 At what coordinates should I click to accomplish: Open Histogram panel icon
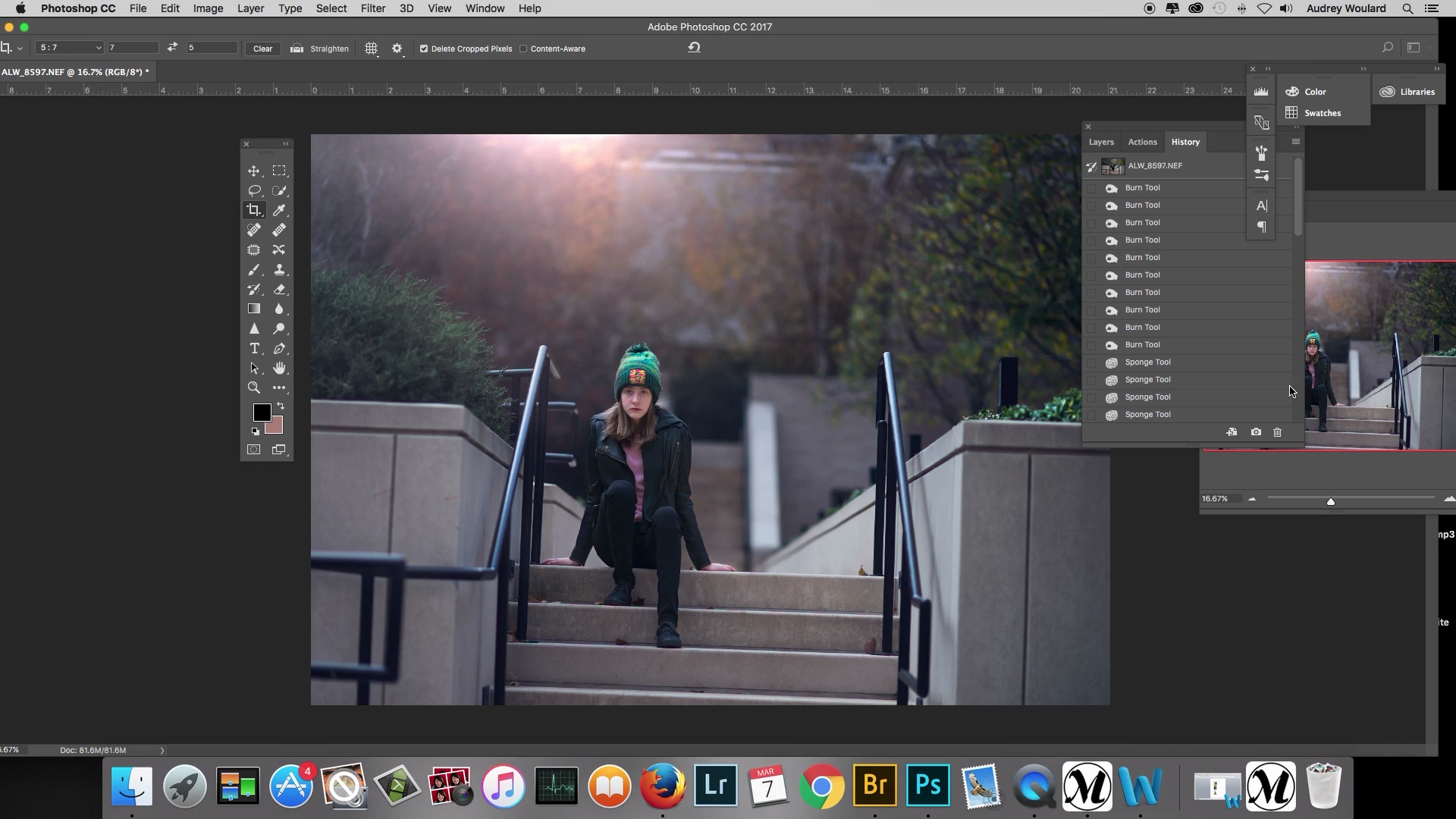click(1261, 92)
